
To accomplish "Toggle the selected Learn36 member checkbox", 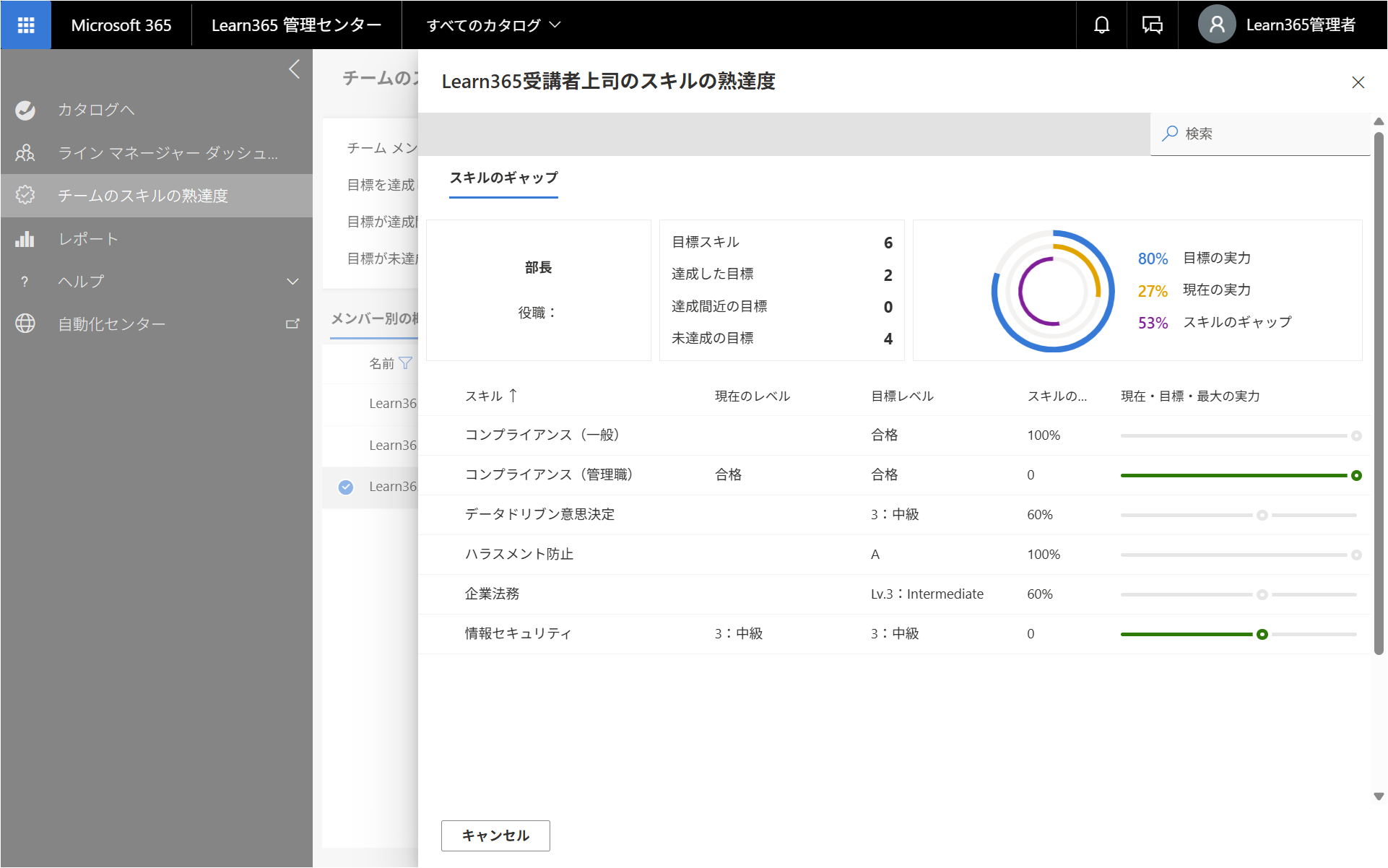I will point(346,487).
